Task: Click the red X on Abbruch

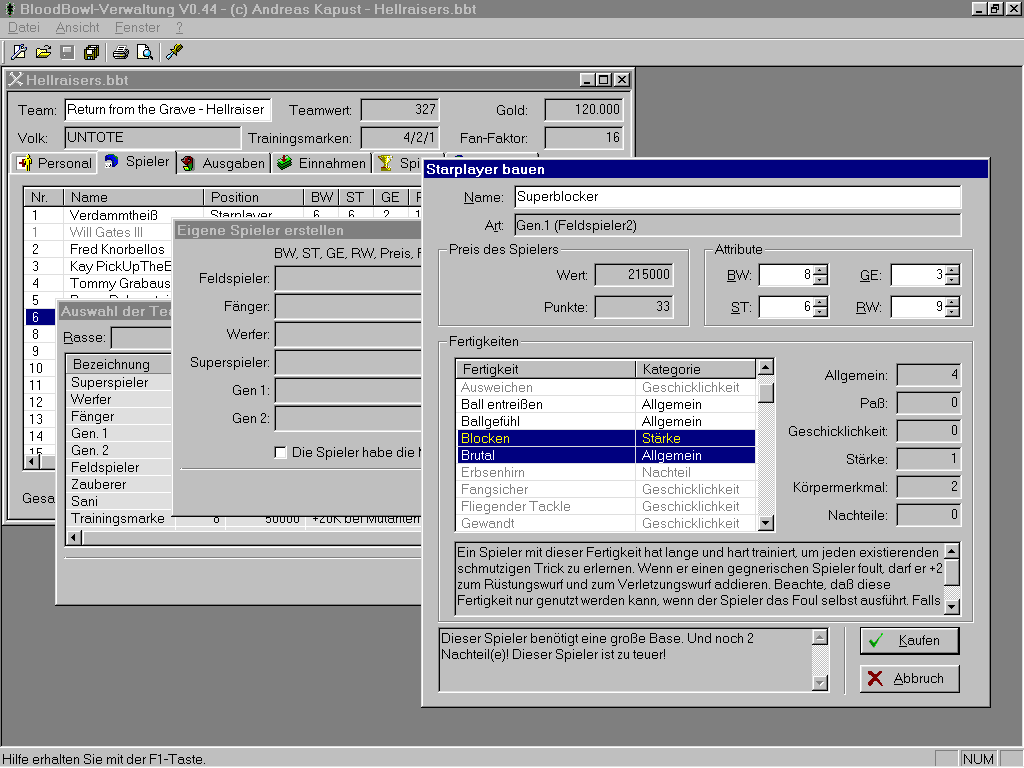Action: pos(876,678)
